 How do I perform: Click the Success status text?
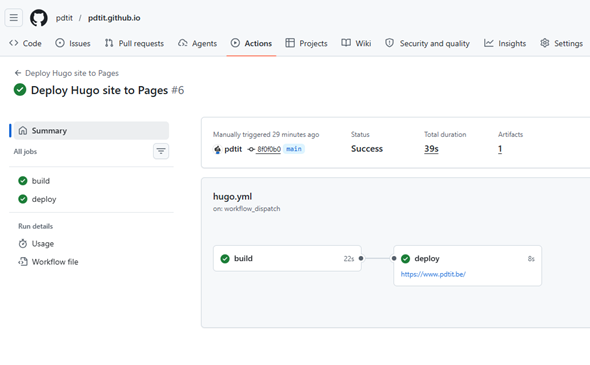tap(367, 149)
